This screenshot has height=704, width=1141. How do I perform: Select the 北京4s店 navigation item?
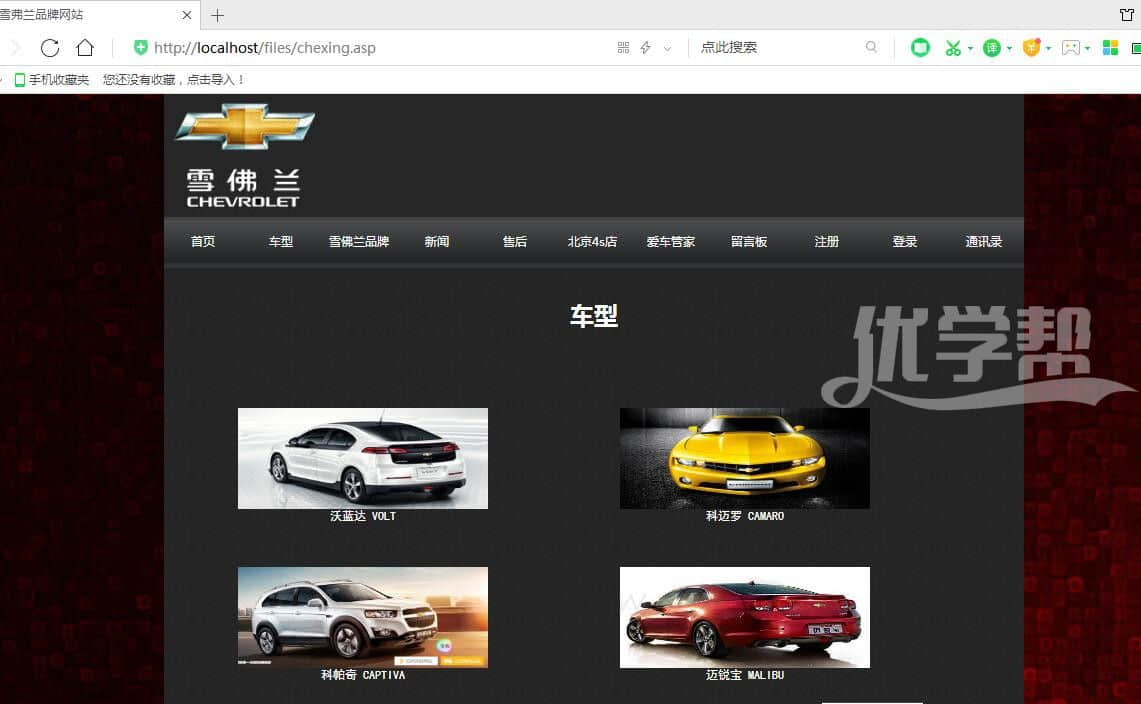pyautogui.click(x=592, y=242)
